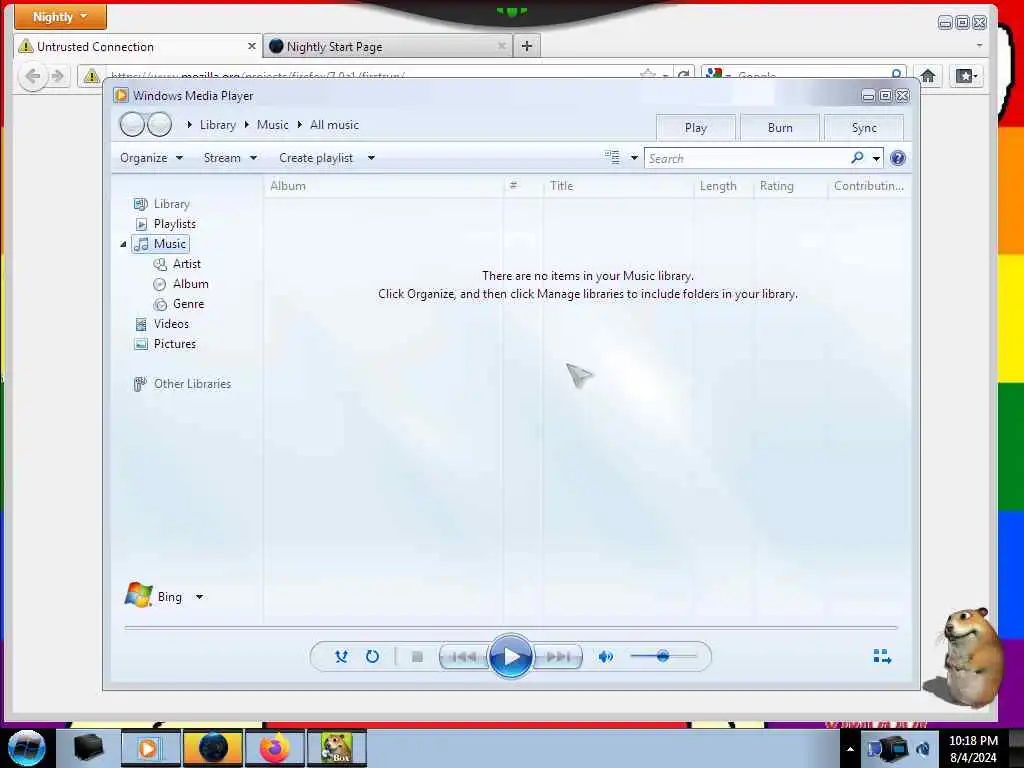The image size is (1024, 768).
Task: Select Library in the navigation pane
Action: [x=171, y=204]
